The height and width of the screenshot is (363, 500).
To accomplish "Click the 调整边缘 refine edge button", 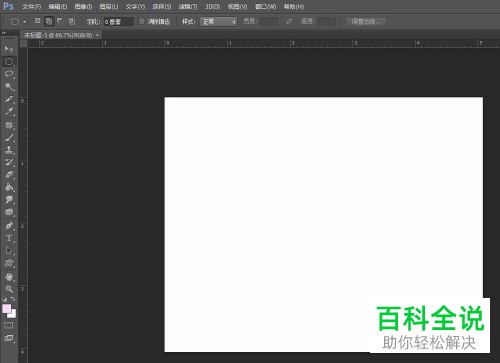I will 366,22.
